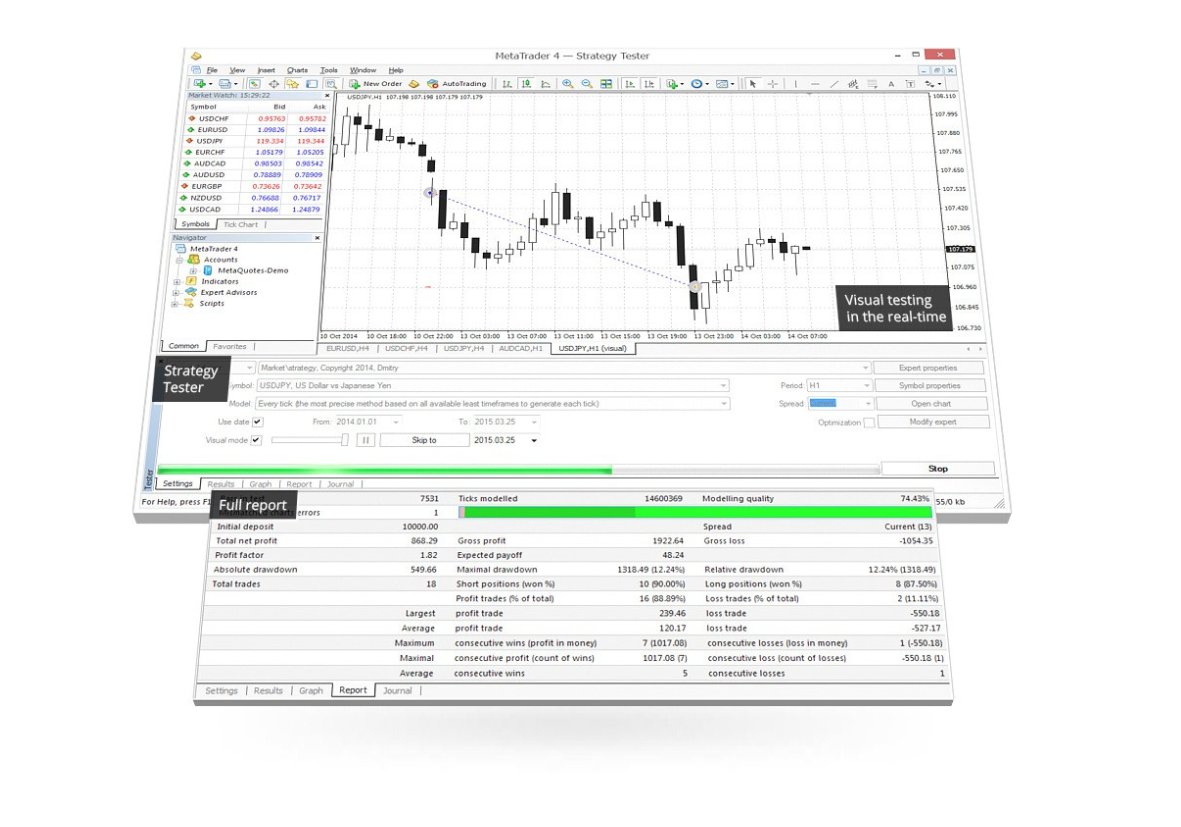This screenshot has height=827, width=1181.
Task: Collapse the Accounts node in Navigator
Action: click(x=180, y=260)
